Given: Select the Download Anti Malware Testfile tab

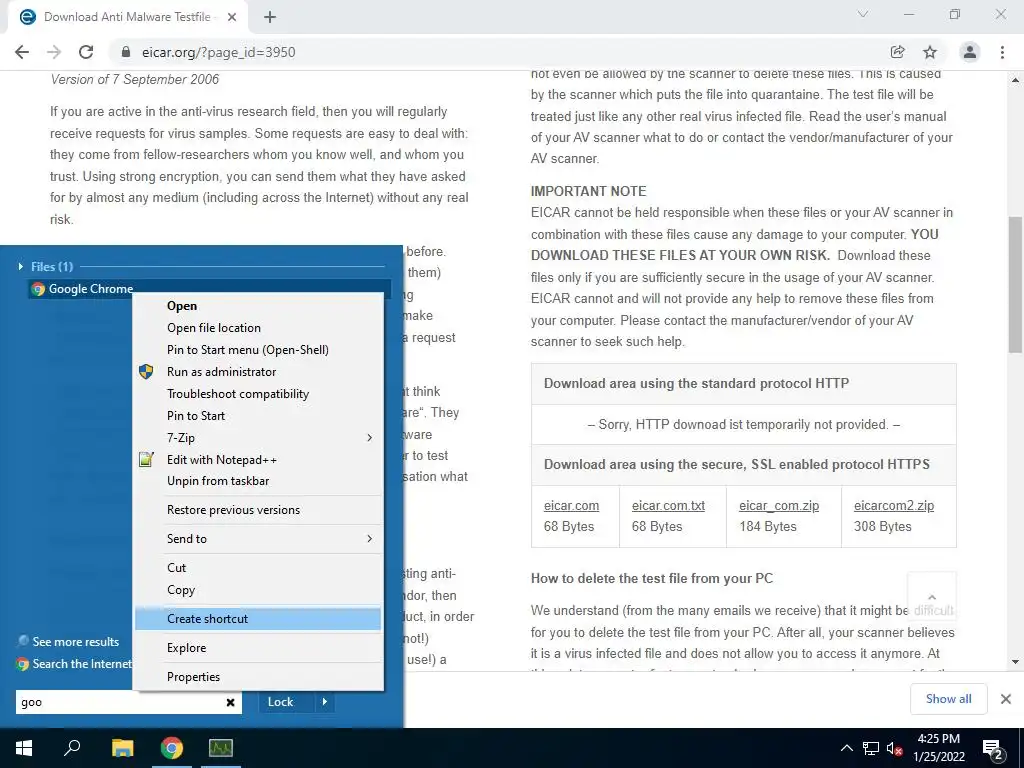Looking at the screenshot, I should point(128,18).
